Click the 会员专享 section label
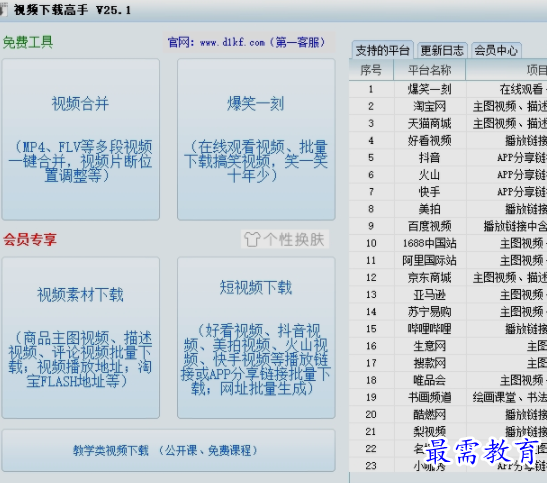Image resolution: width=547 pixels, height=483 pixels. [30, 240]
